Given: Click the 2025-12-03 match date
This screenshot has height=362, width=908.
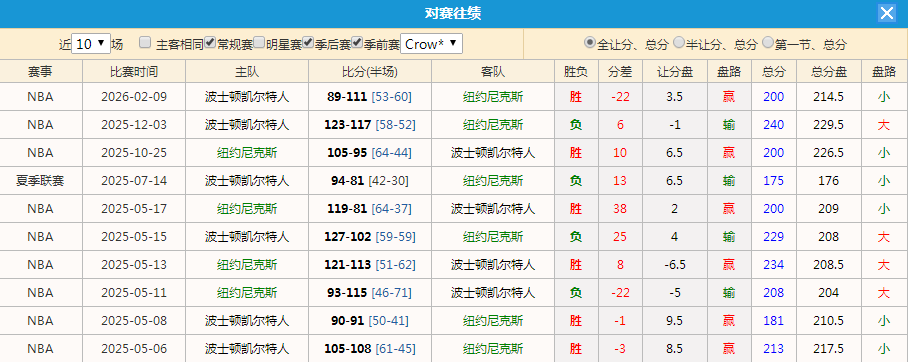Looking at the screenshot, I should tap(134, 125).
